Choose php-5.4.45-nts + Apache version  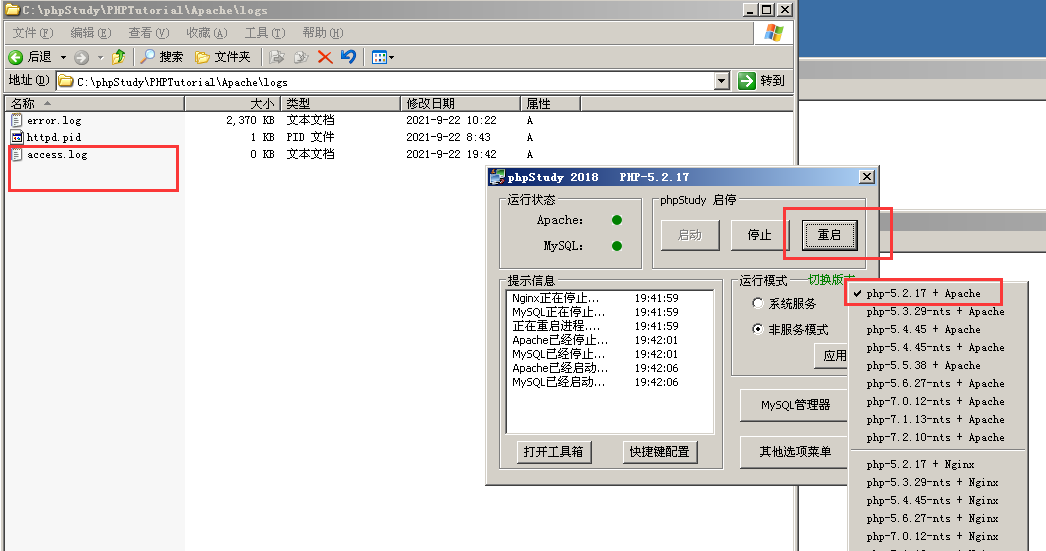coord(937,348)
